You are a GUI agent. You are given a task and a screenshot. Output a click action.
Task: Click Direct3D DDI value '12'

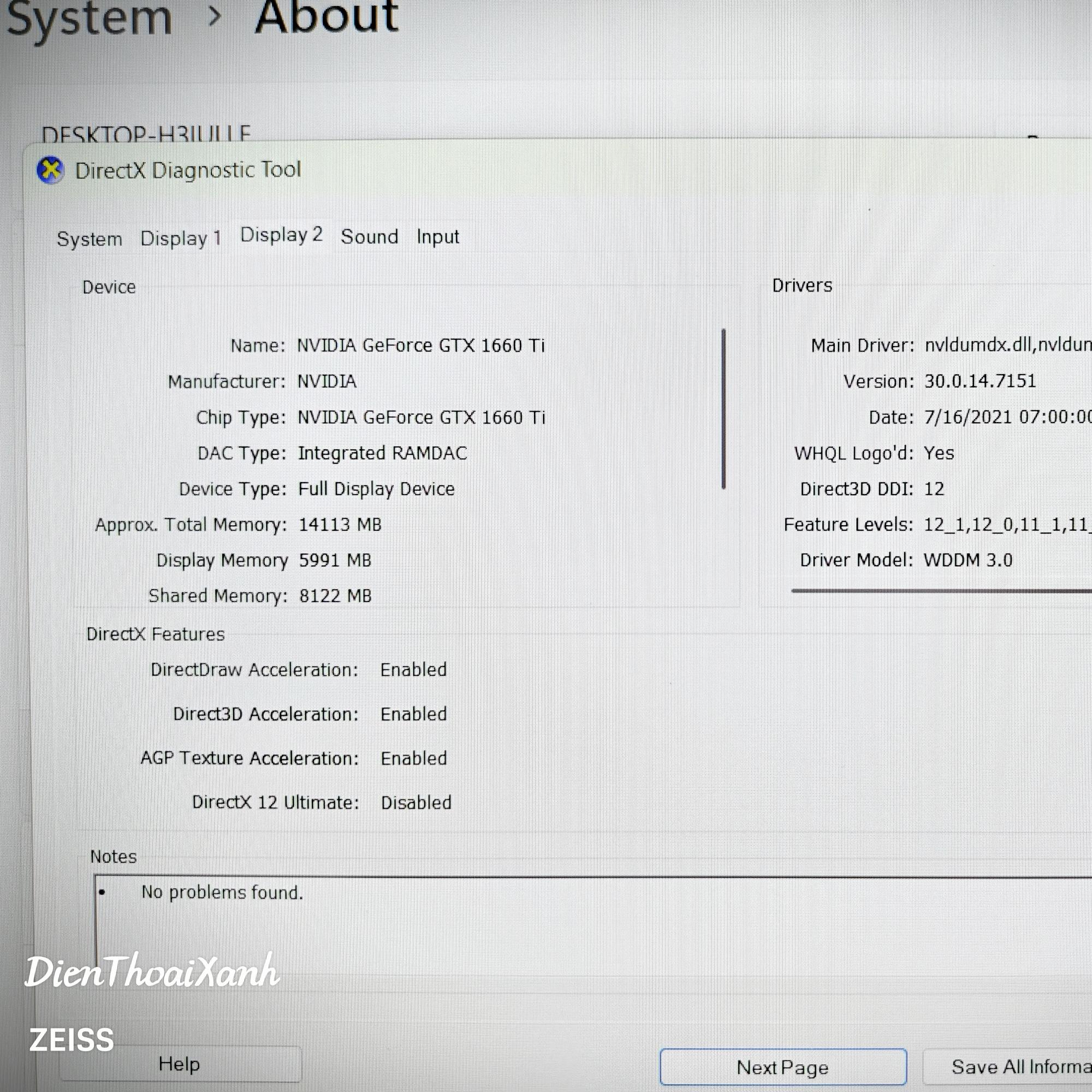point(934,489)
